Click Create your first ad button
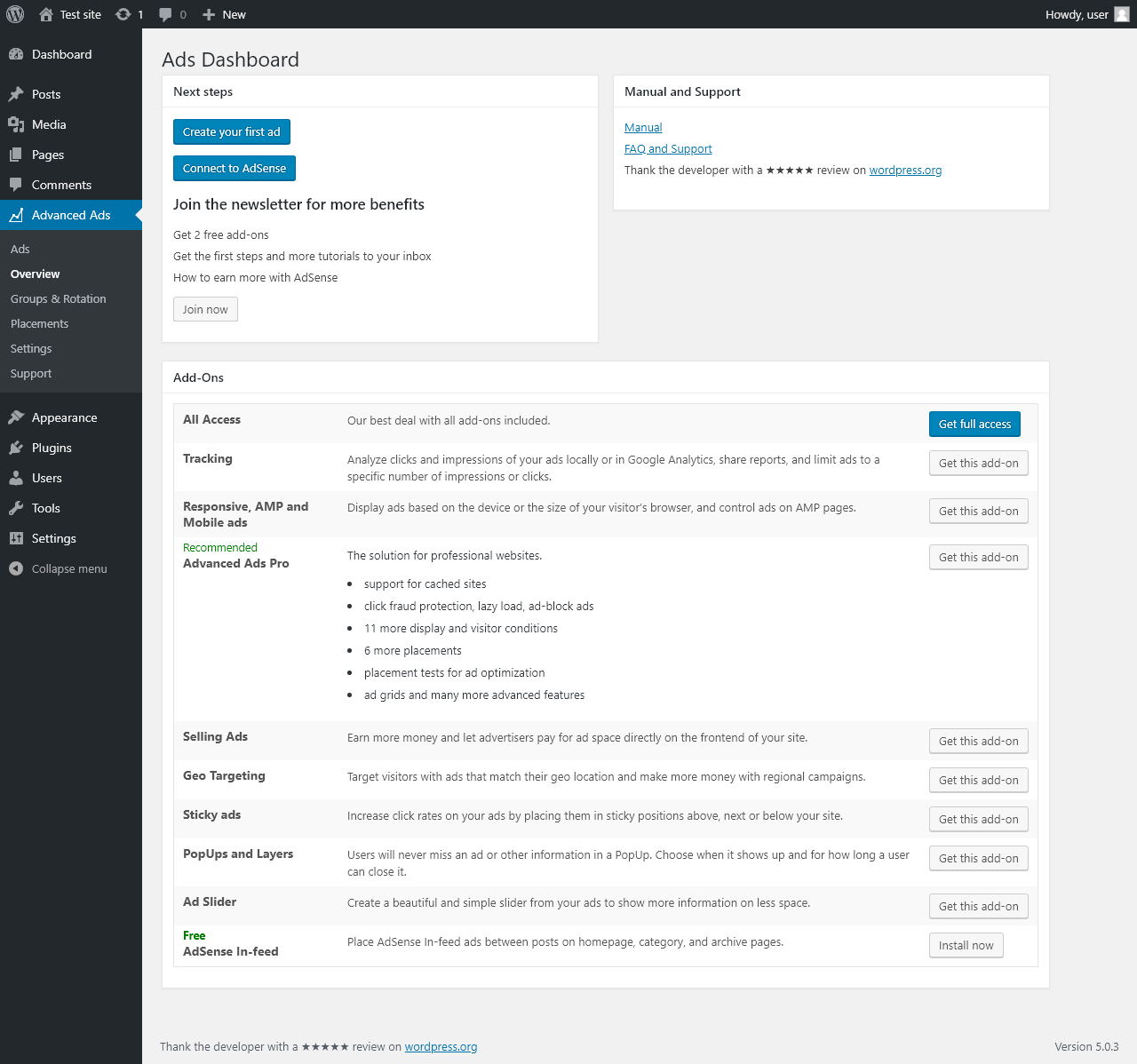Image resolution: width=1137 pixels, height=1064 pixels. pyautogui.click(x=232, y=131)
